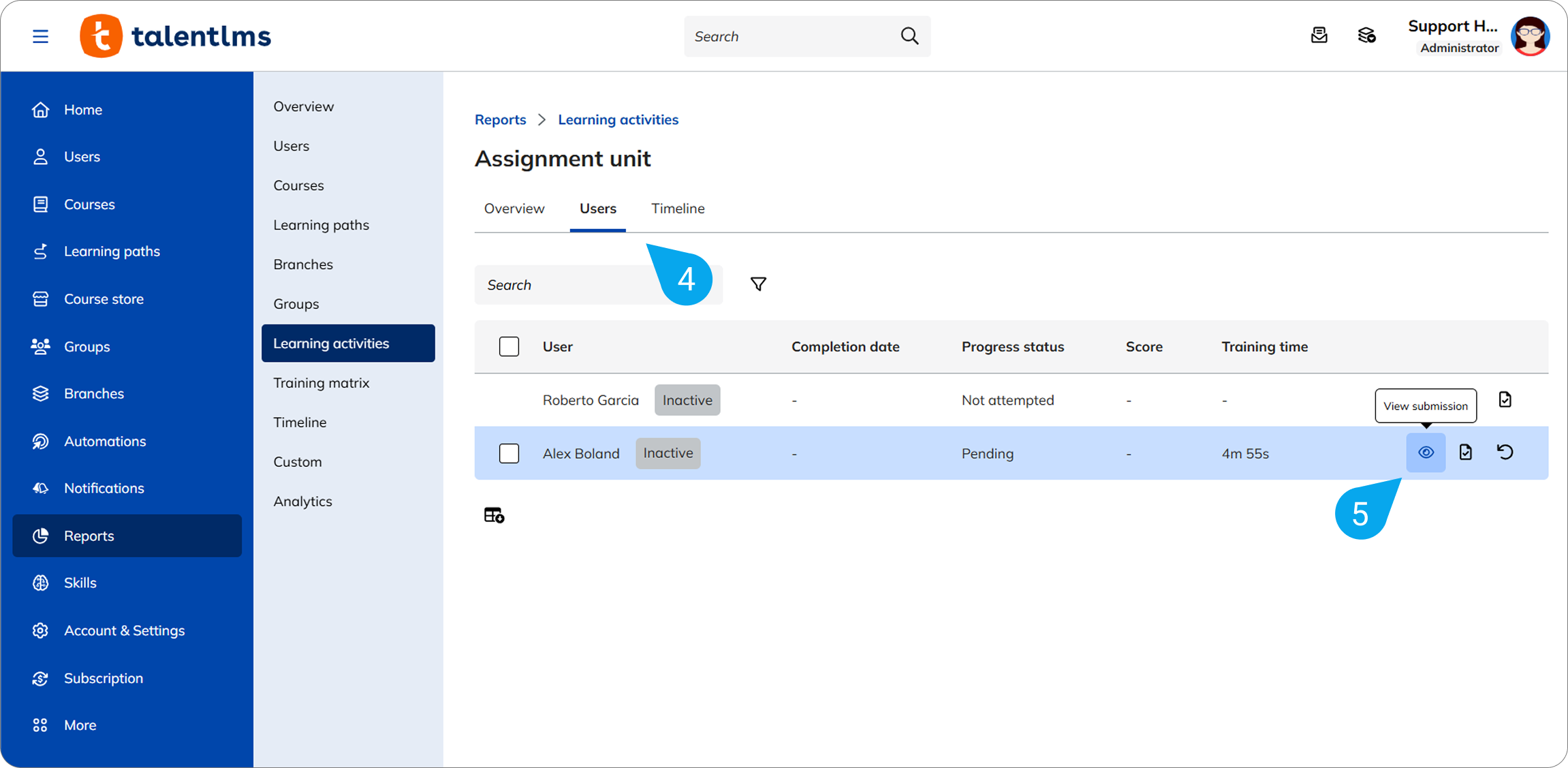Switch to the Timeline tab

[x=677, y=209]
